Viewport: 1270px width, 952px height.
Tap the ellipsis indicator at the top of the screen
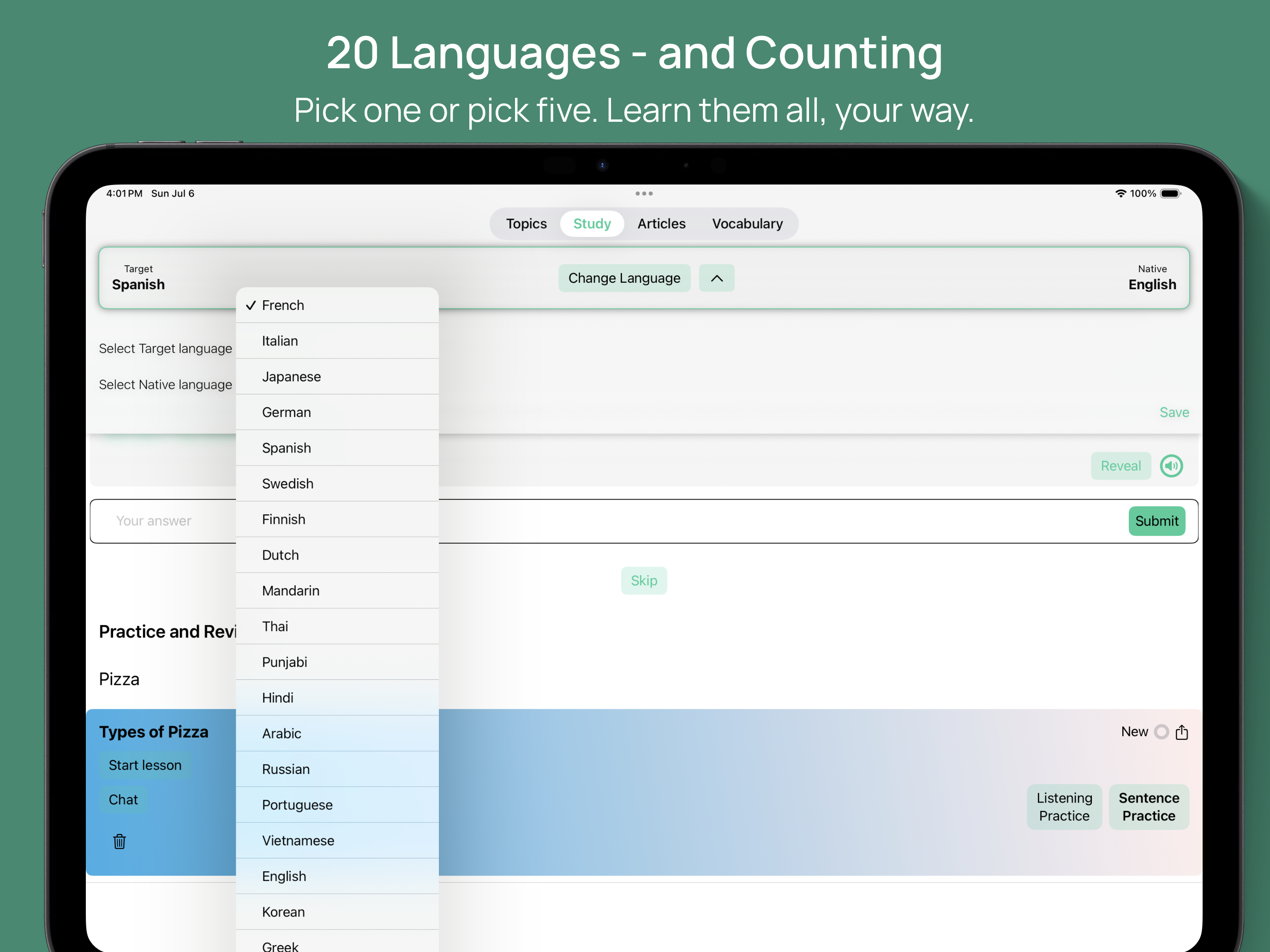pyautogui.click(x=644, y=193)
